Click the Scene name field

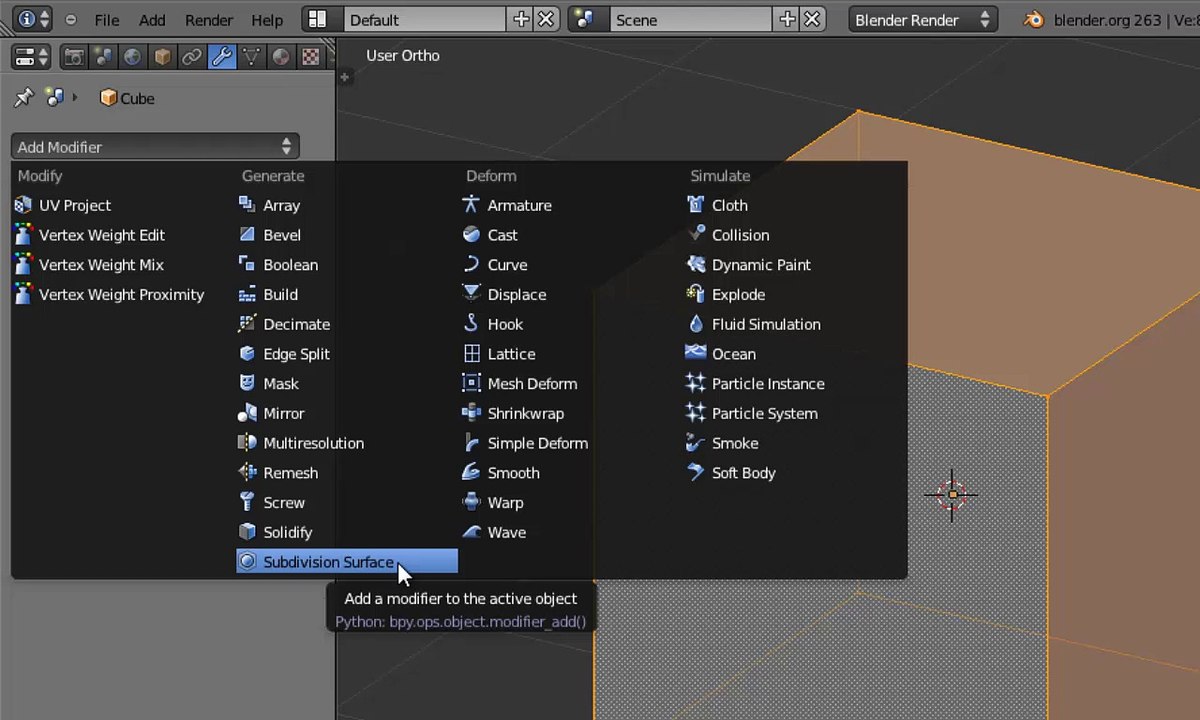[x=691, y=19]
